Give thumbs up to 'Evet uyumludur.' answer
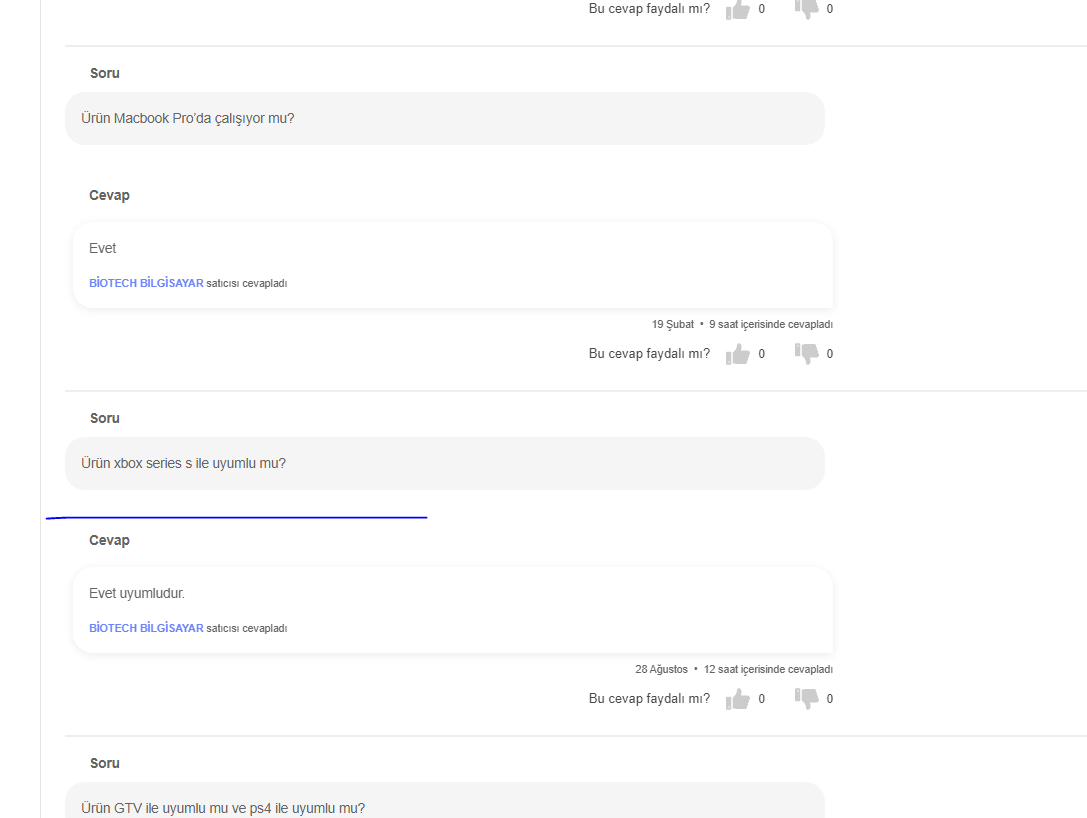The image size is (1087, 818). pos(738,699)
